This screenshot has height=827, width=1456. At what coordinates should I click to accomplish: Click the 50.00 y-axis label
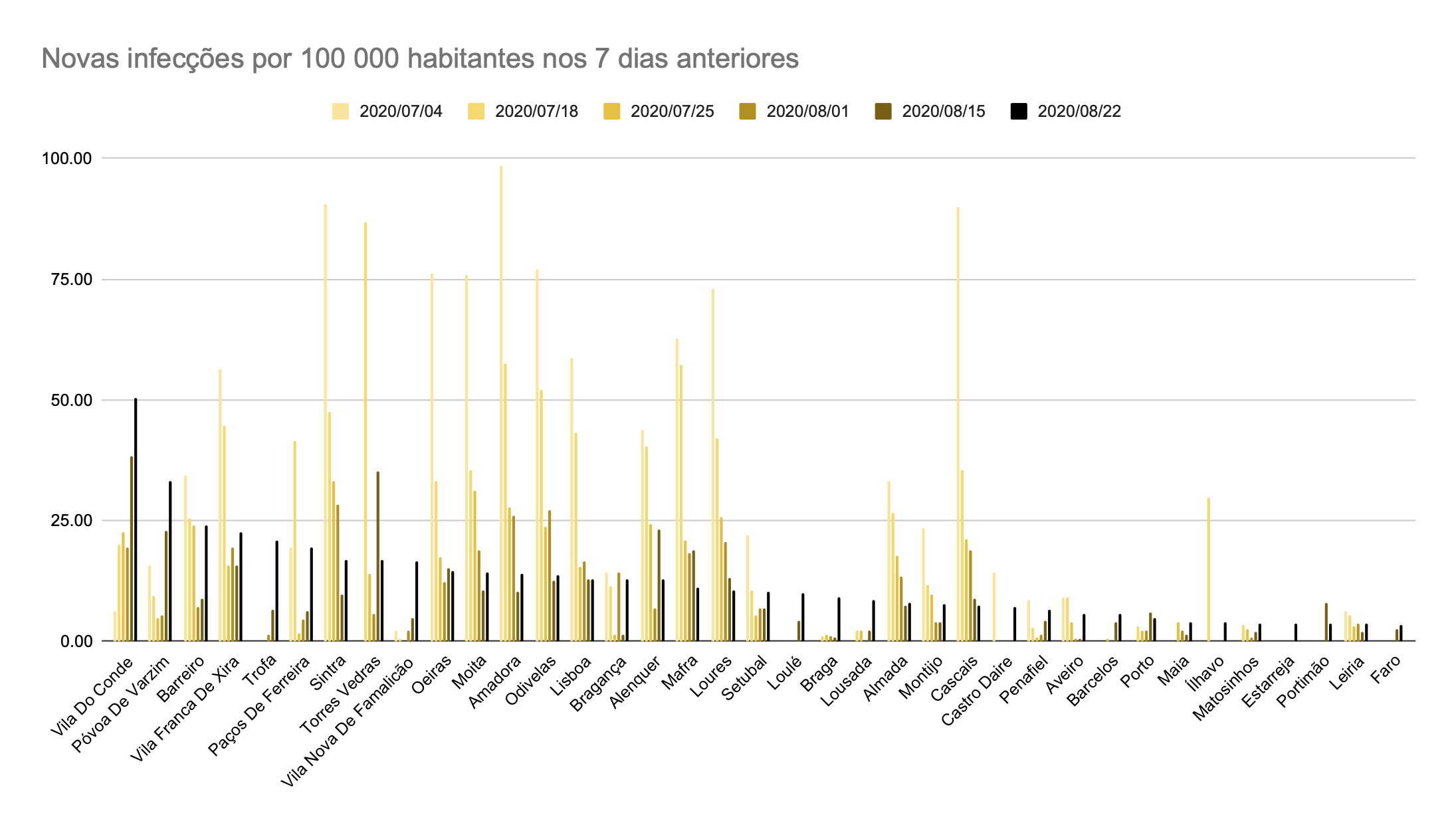[x=70, y=401]
